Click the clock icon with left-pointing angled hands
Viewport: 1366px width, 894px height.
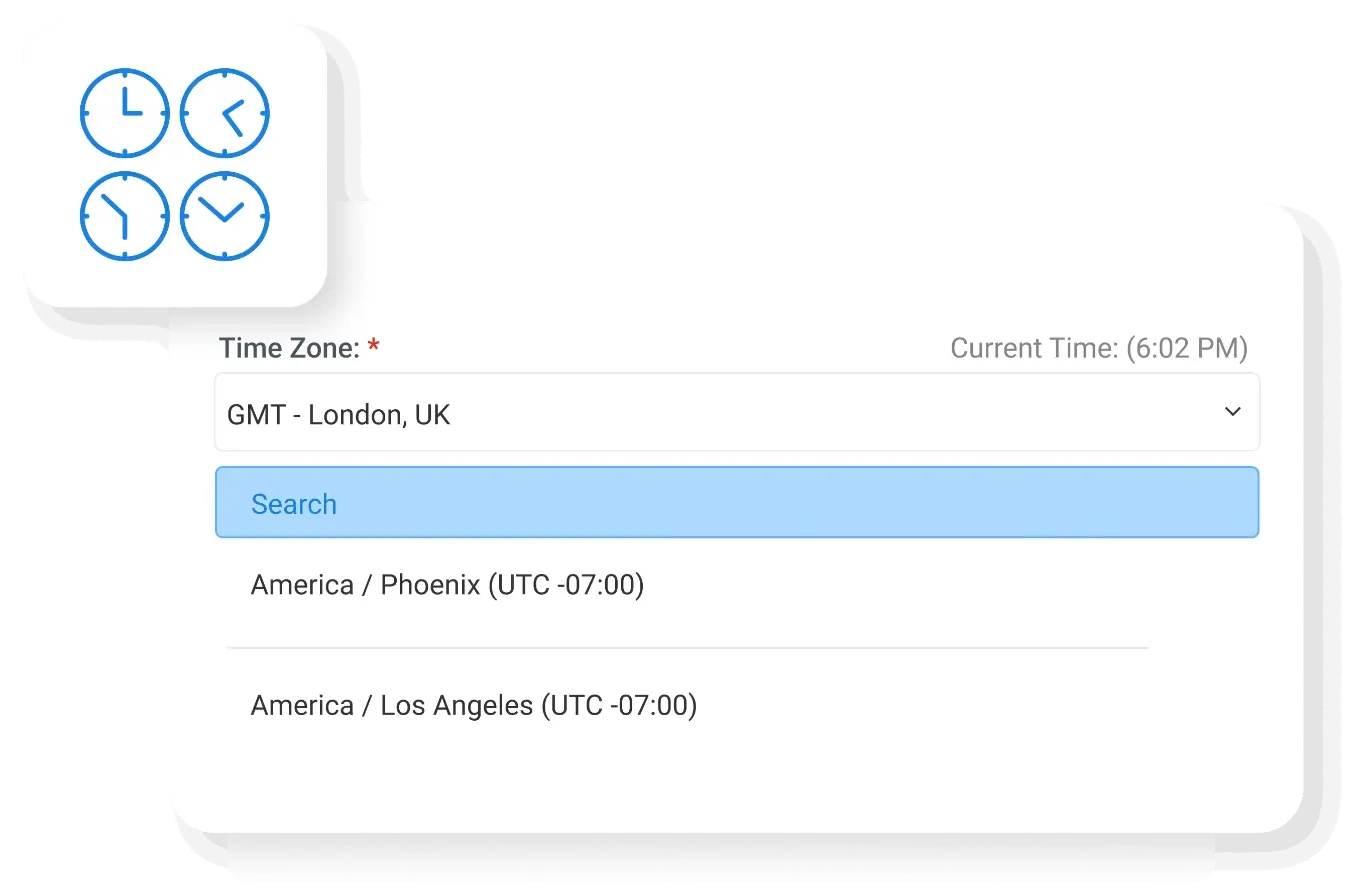(x=225, y=113)
